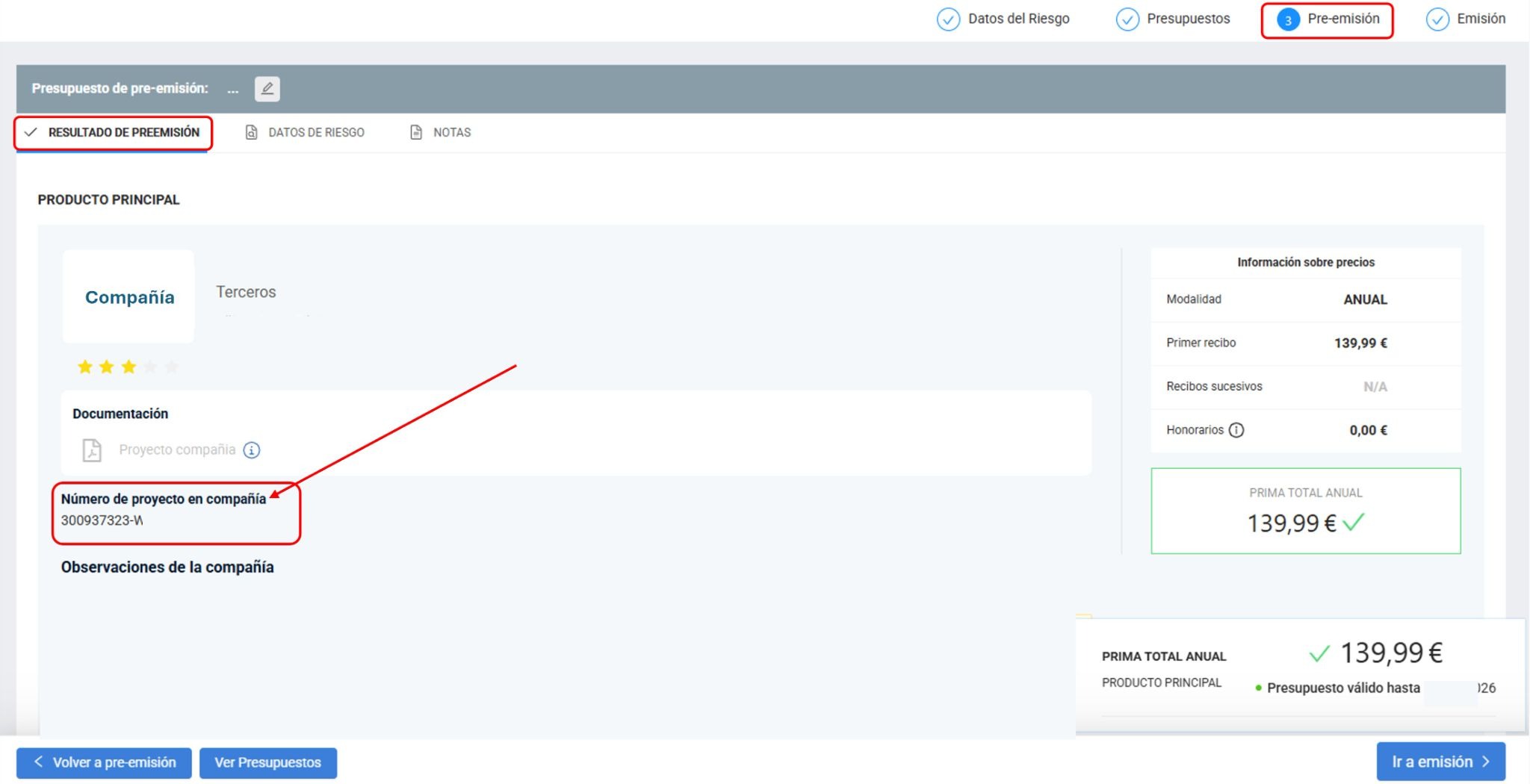The width and height of the screenshot is (1530, 784).
Task: Click the Proyecto compañía document link
Action: [x=177, y=450]
